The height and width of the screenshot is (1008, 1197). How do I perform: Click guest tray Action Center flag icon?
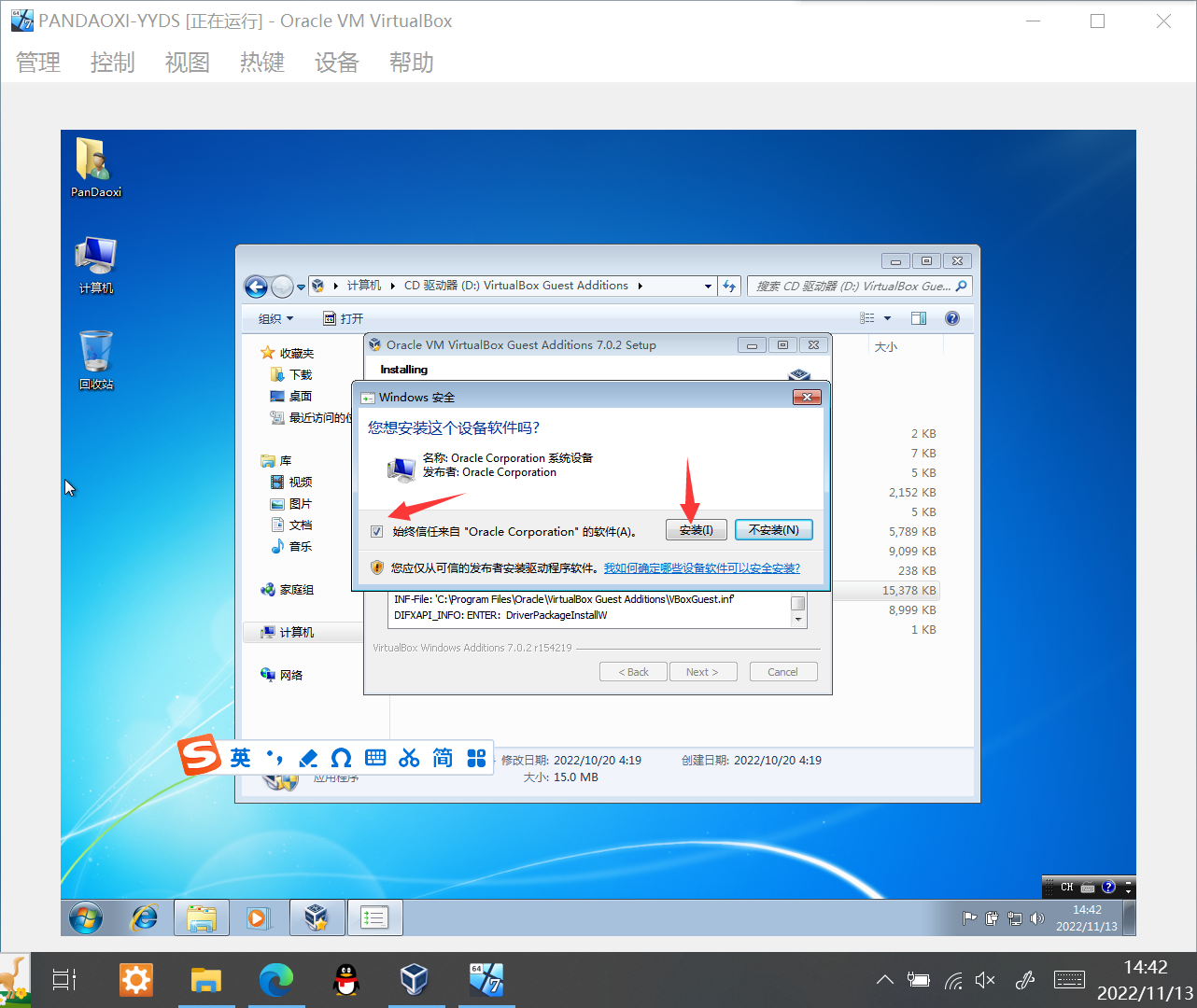click(970, 918)
